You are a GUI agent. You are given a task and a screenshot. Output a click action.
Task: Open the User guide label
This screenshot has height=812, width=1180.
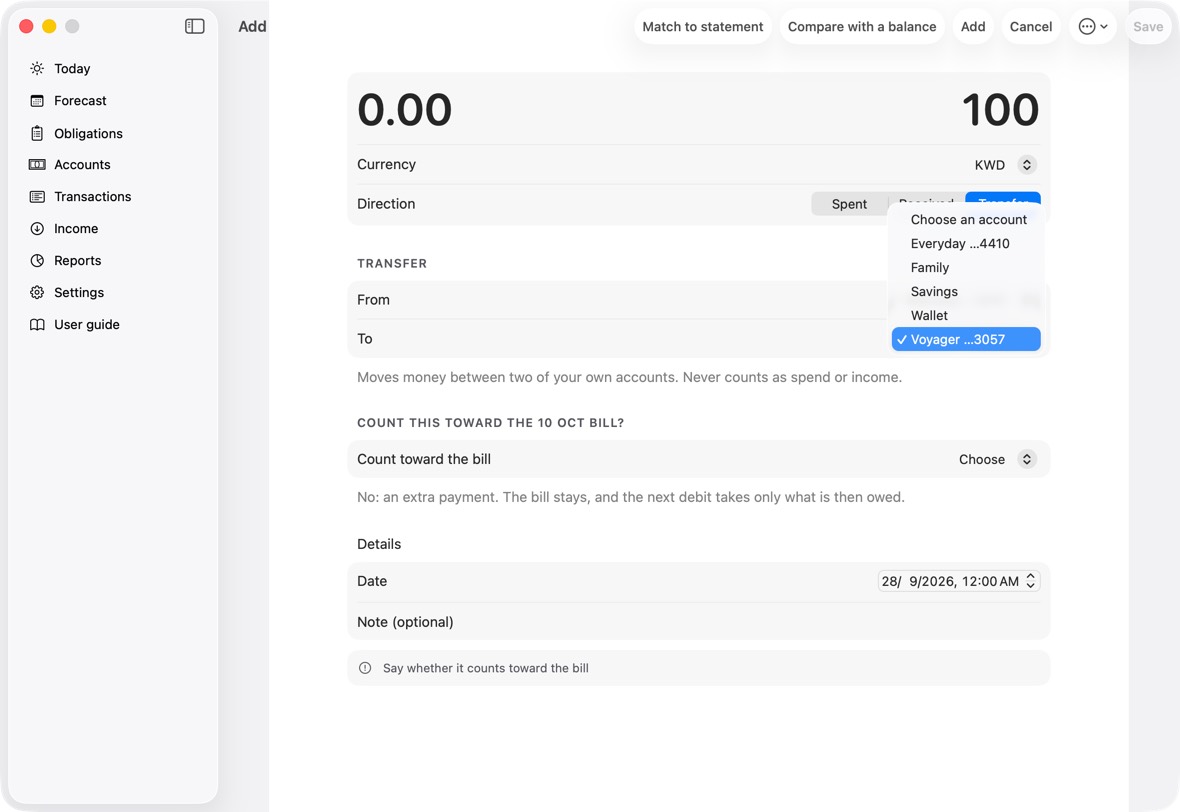[87, 324]
